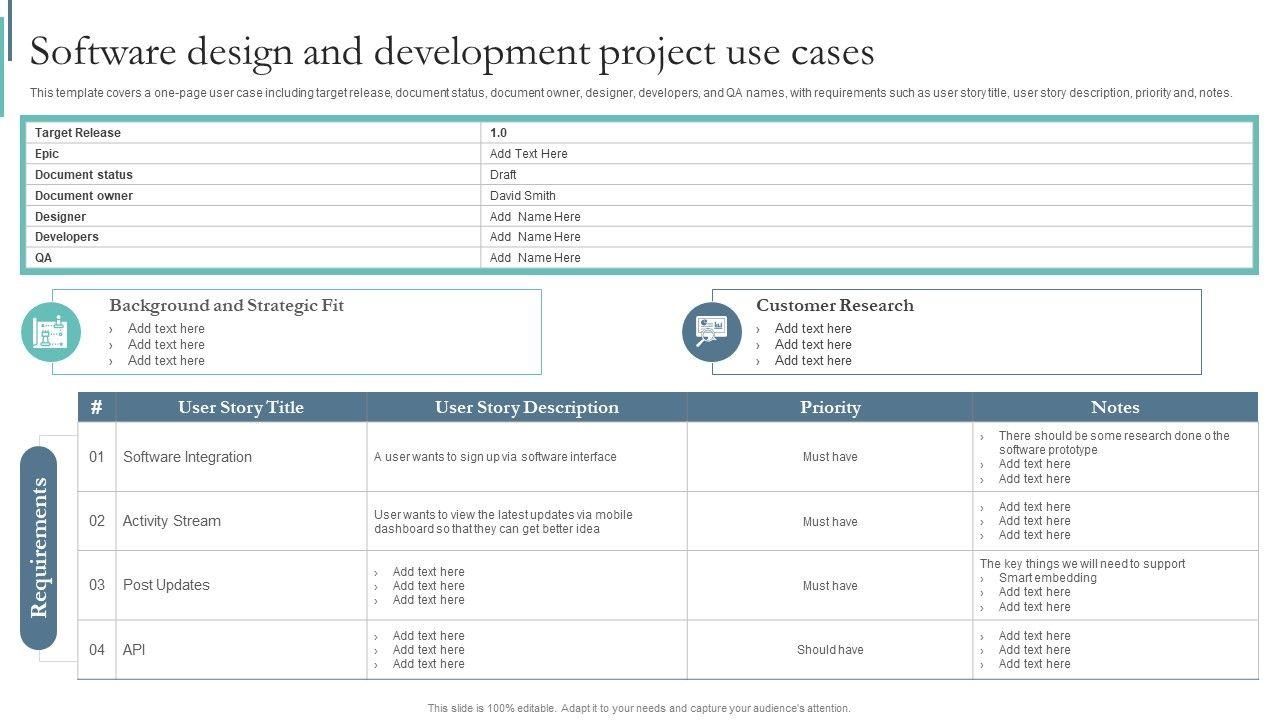Click the Customer Research heading

[834, 306]
